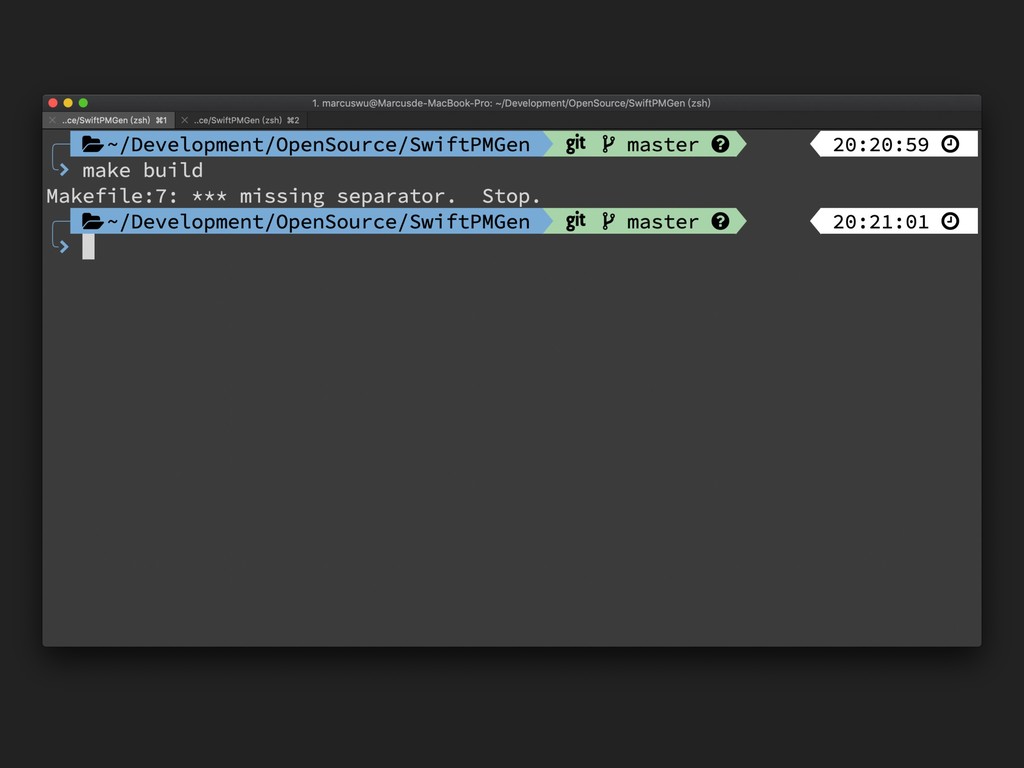Click the folder icon in the 20:20:59 prompt
This screenshot has height=768, width=1024.
[92, 144]
